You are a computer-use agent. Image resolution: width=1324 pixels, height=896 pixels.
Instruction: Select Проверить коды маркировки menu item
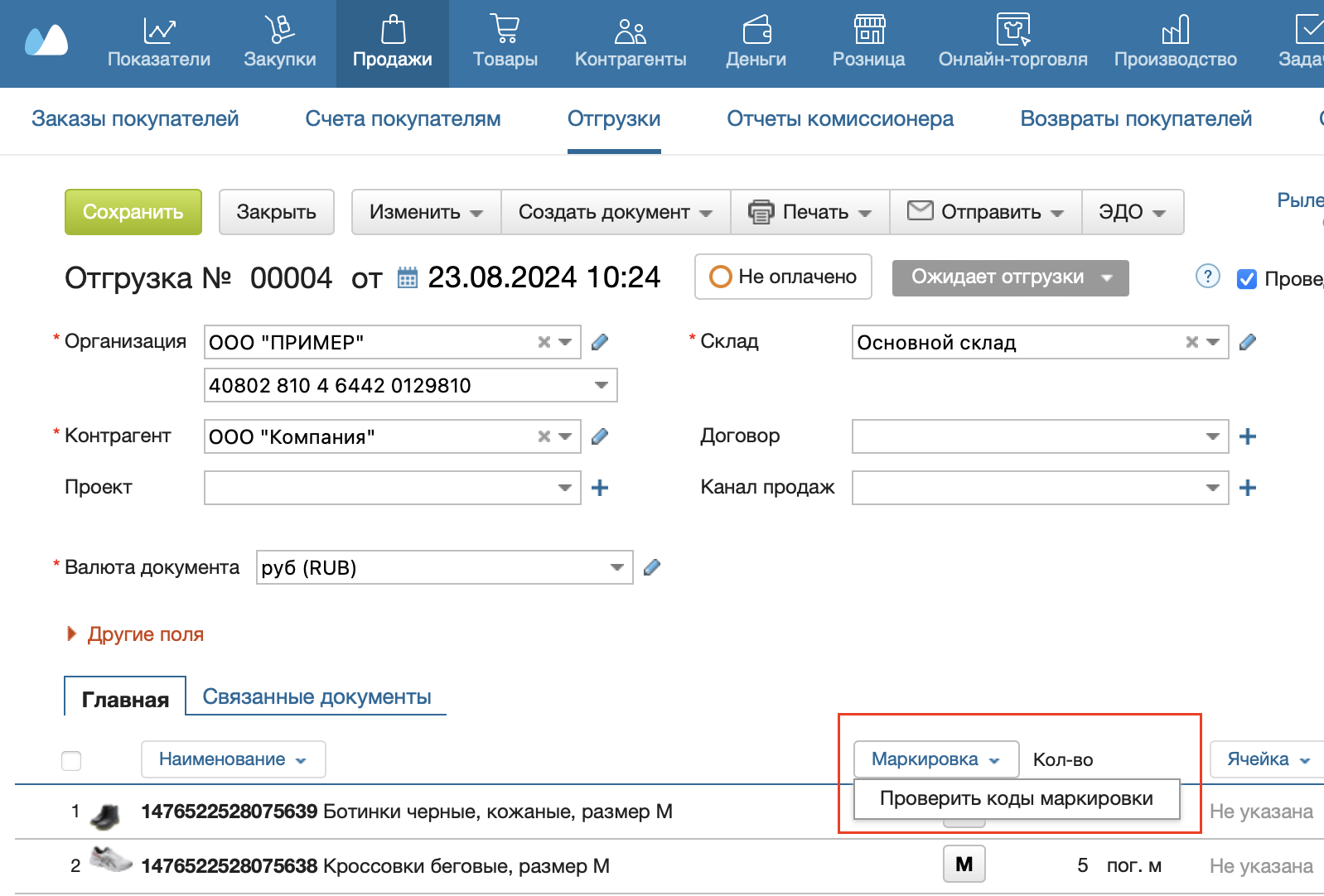(1017, 798)
